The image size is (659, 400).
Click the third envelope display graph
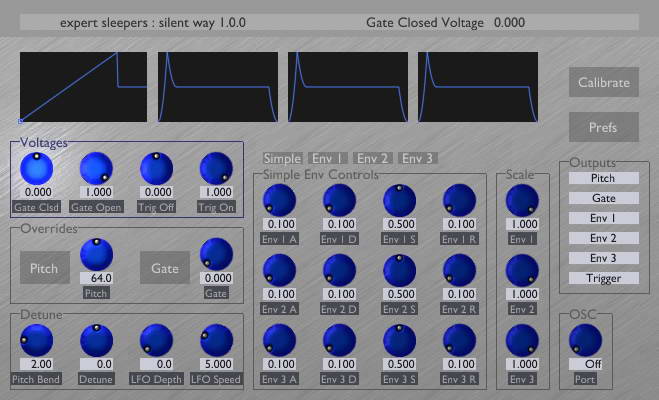(348, 87)
